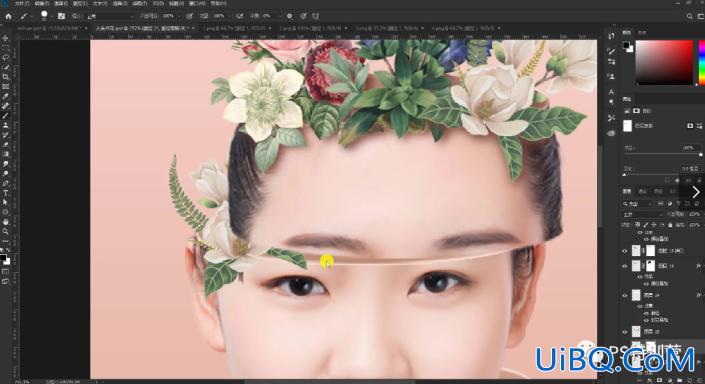
Task: Click the lock all layers padlock icon
Action: pos(670,225)
